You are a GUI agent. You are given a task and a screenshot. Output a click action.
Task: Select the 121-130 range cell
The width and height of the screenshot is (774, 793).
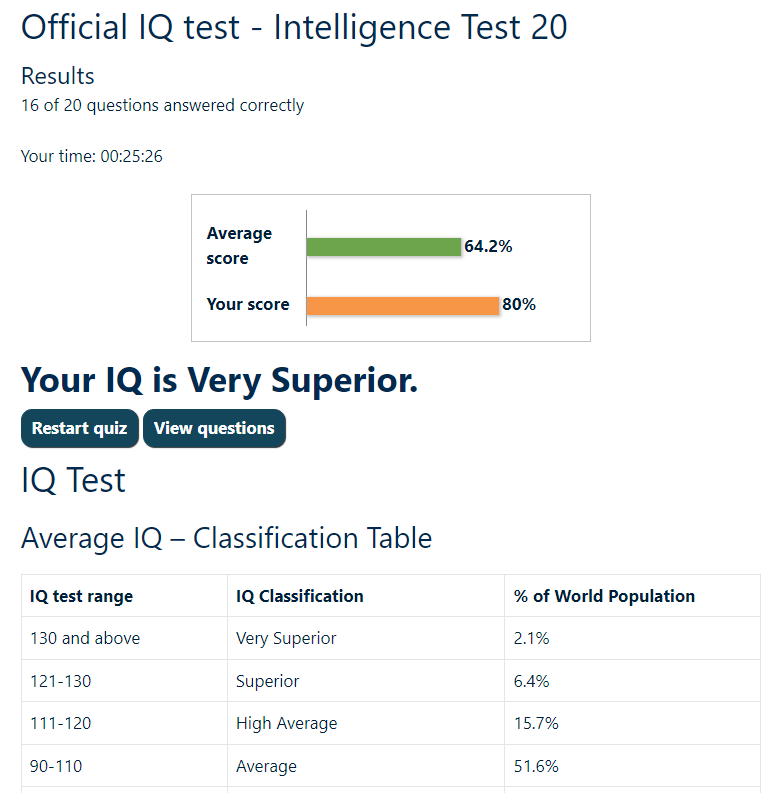click(x=60, y=681)
